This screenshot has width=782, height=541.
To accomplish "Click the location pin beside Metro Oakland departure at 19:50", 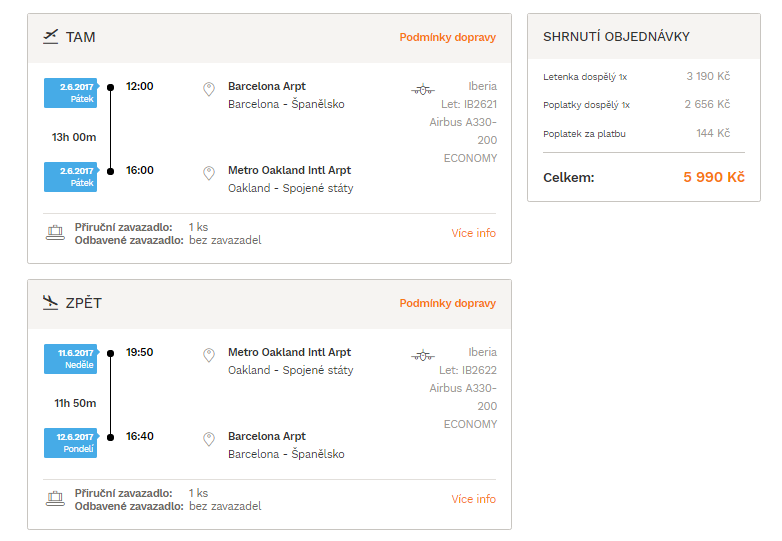I will pos(209,355).
